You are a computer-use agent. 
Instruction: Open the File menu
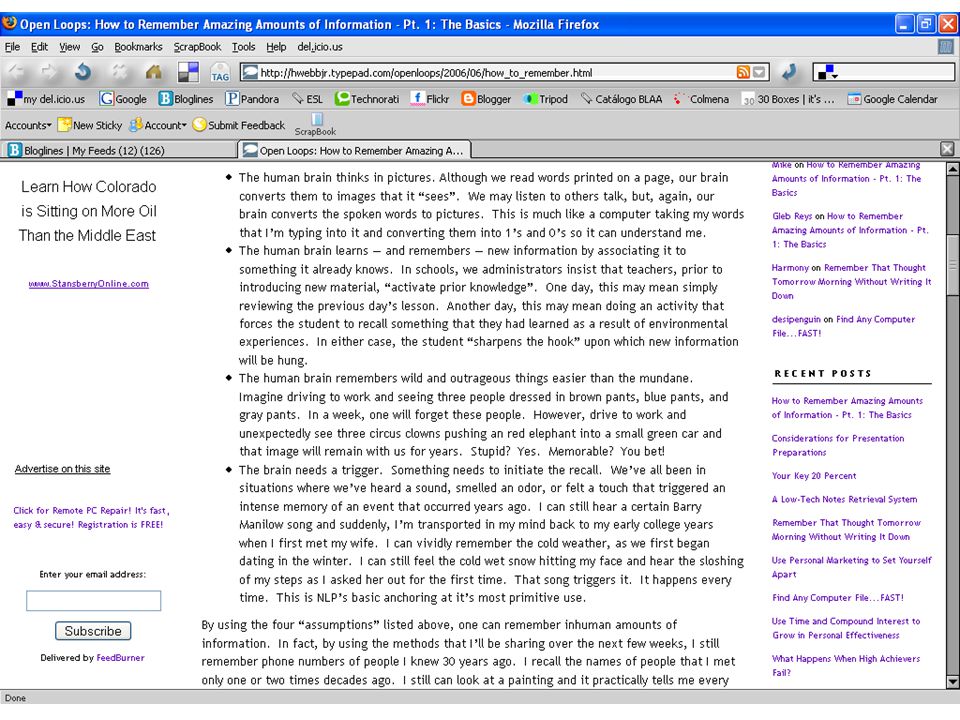12,47
